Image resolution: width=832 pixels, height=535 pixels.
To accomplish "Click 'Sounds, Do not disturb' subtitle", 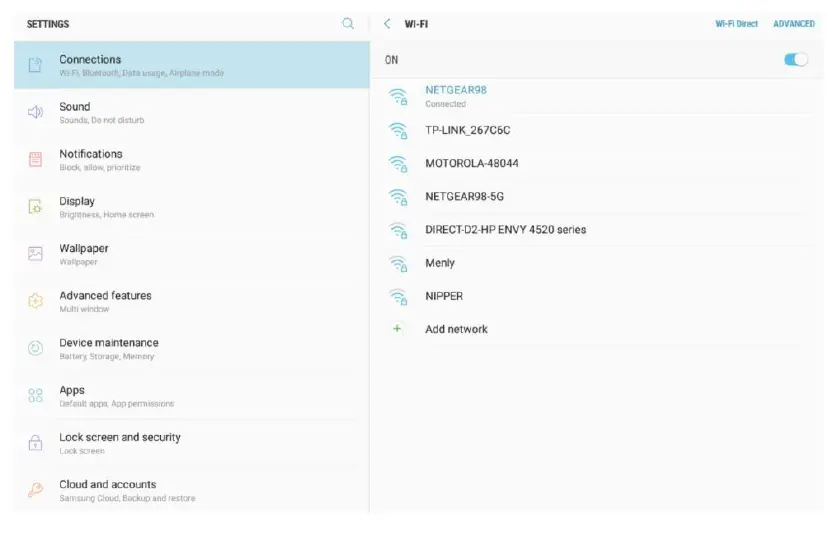I will click(101, 120).
